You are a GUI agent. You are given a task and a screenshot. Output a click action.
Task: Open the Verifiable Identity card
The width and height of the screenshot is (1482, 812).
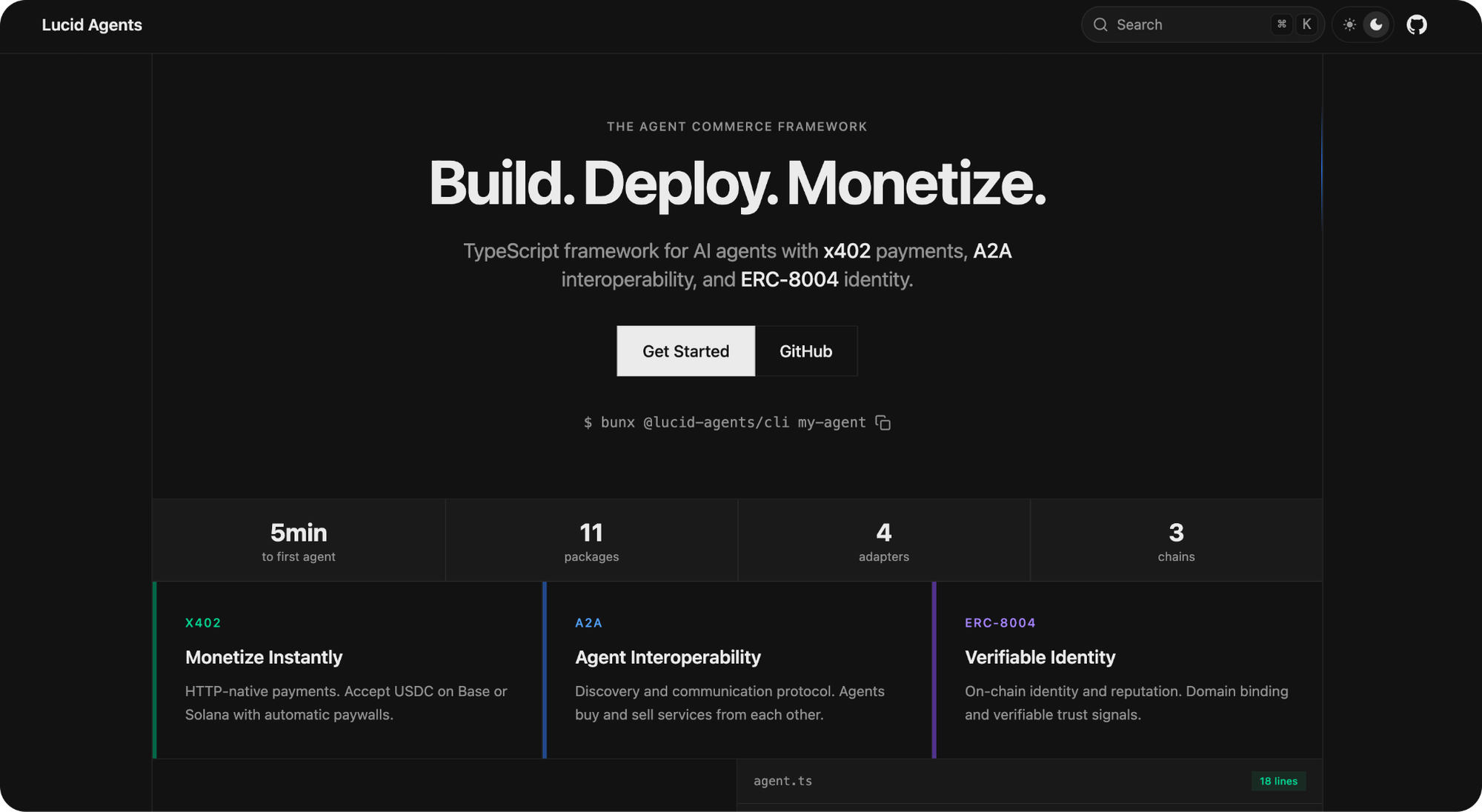tap(1128, 670)
